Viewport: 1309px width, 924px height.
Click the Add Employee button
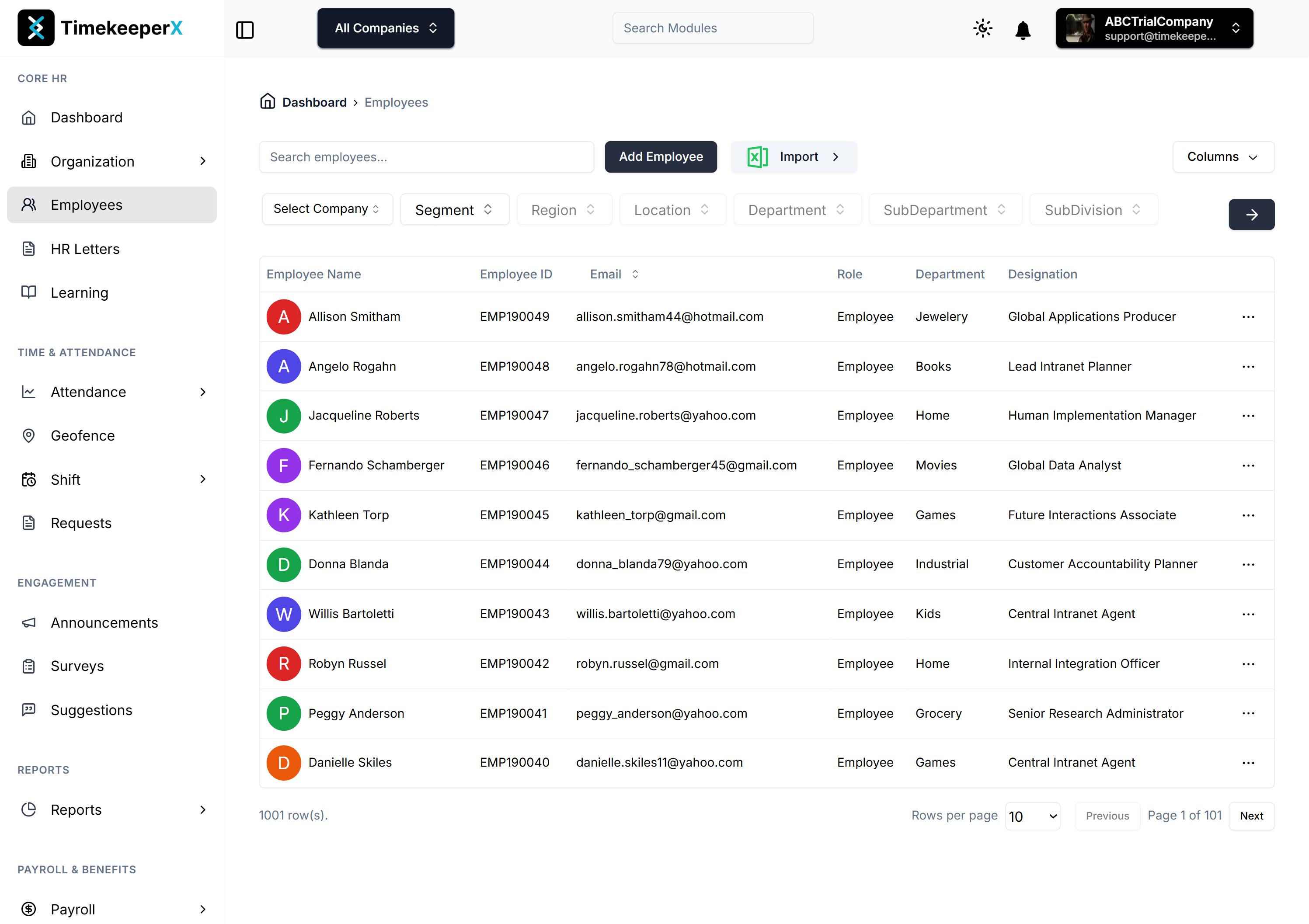click(661, 157)
